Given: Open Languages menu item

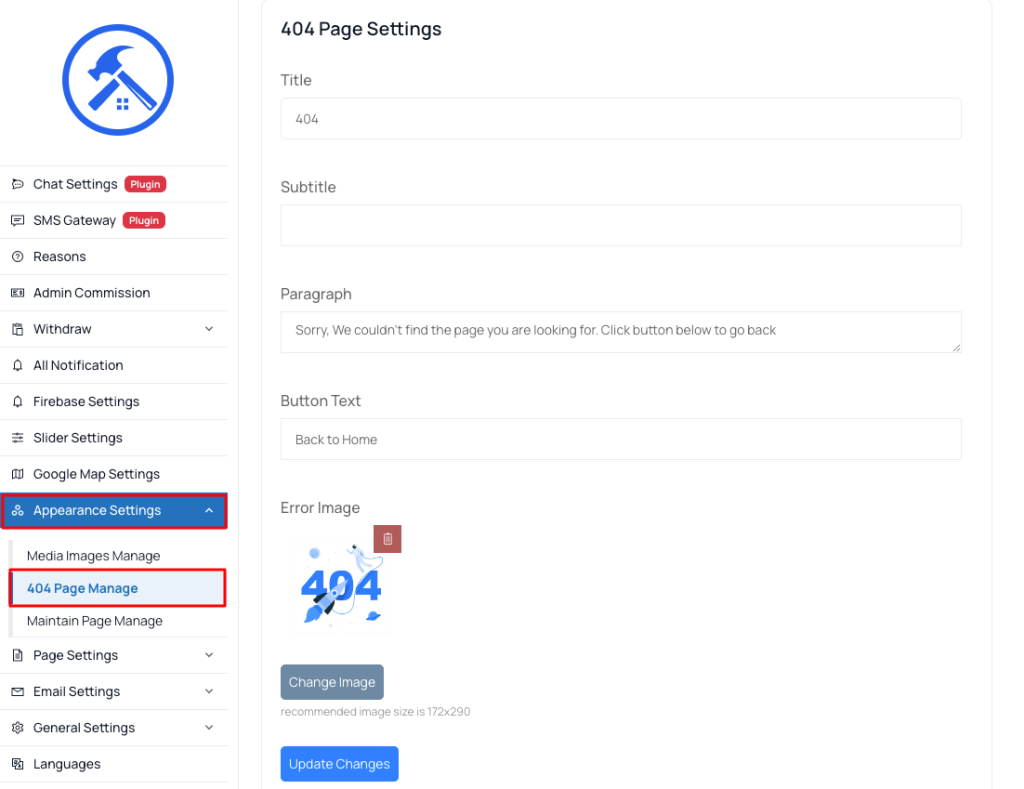Looking at the screenshot, I should tap(114, 764).
